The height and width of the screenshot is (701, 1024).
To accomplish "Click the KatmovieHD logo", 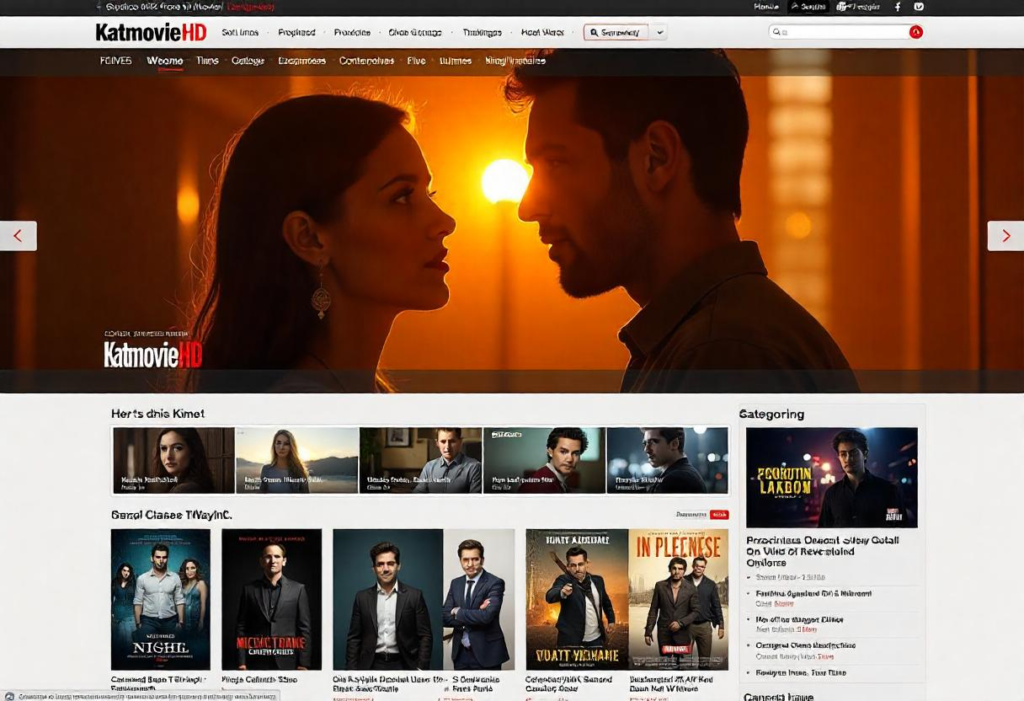I will [x=151, y=31].
